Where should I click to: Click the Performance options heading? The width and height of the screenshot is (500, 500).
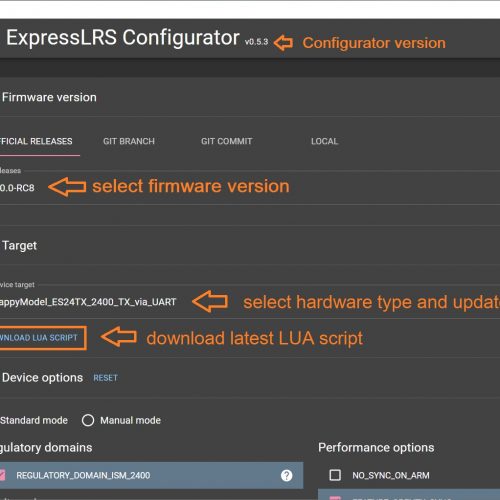tap(376, 447)
